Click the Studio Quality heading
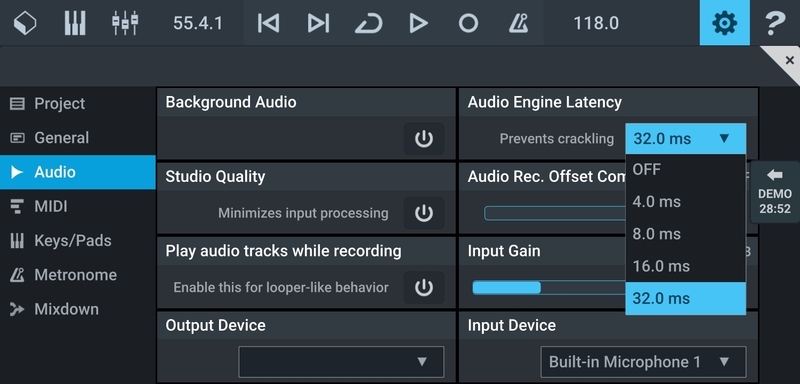Viewport: 800px width, 384px height. tap(215, 176)
